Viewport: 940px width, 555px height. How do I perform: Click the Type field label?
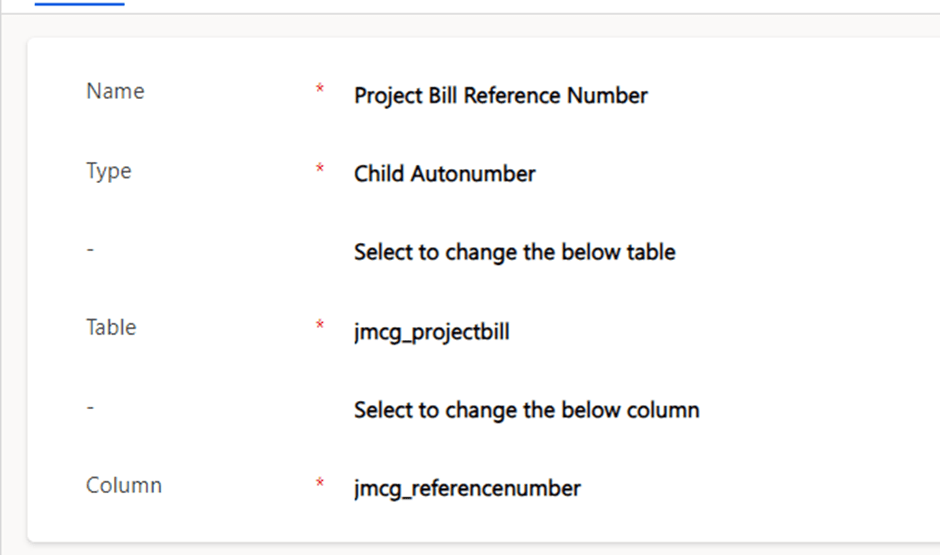point(109,171)
